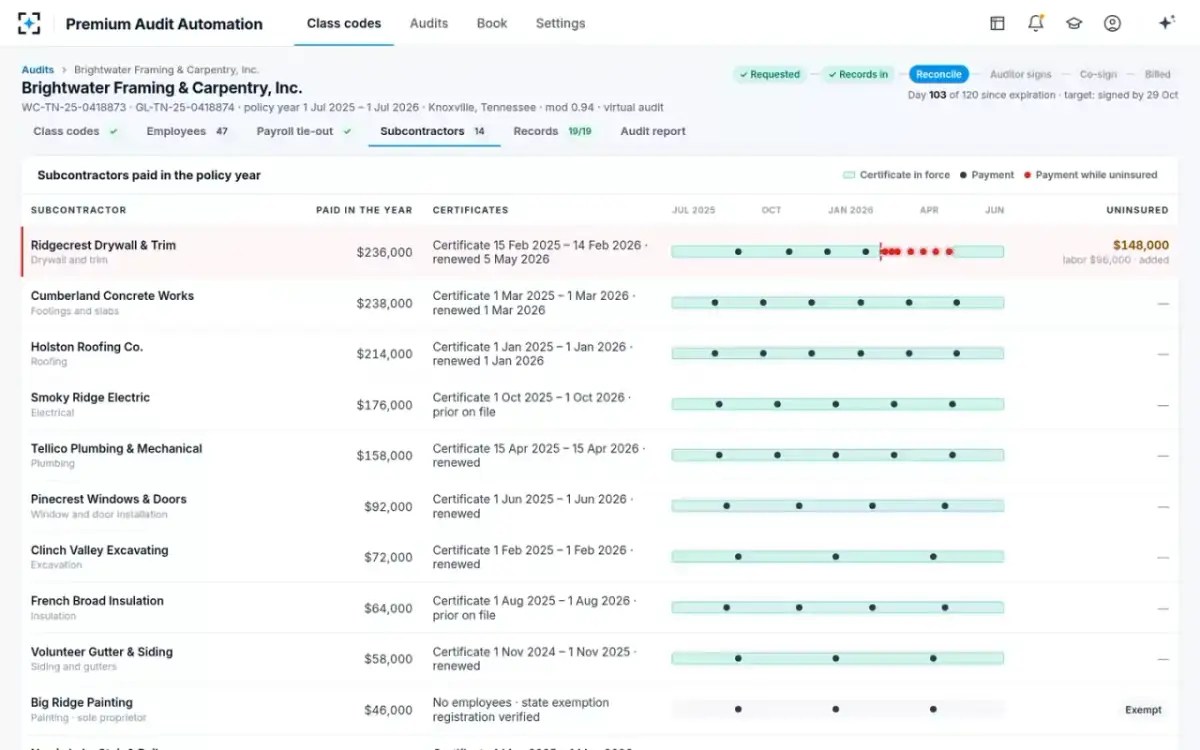Screen dimensions: 1200x750
Task: Select the Subcontractors 14 tab
Action: tap(433, 131)
